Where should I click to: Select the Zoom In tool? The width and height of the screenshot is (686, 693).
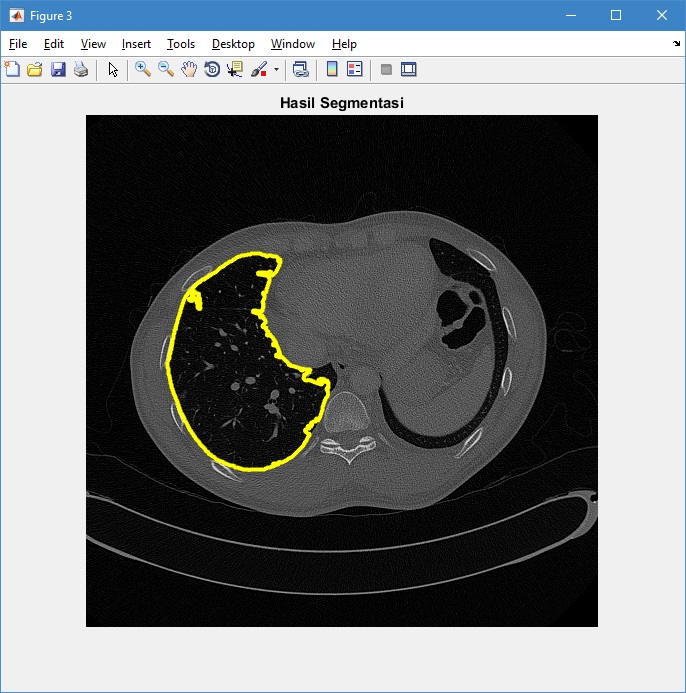(x=143, y=69)
